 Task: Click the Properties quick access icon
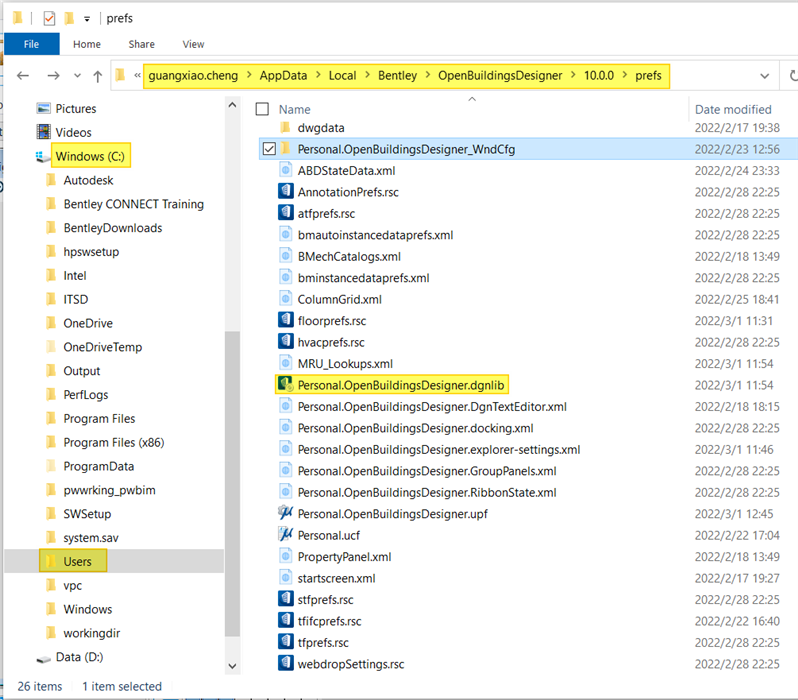[x=49, y=19]
